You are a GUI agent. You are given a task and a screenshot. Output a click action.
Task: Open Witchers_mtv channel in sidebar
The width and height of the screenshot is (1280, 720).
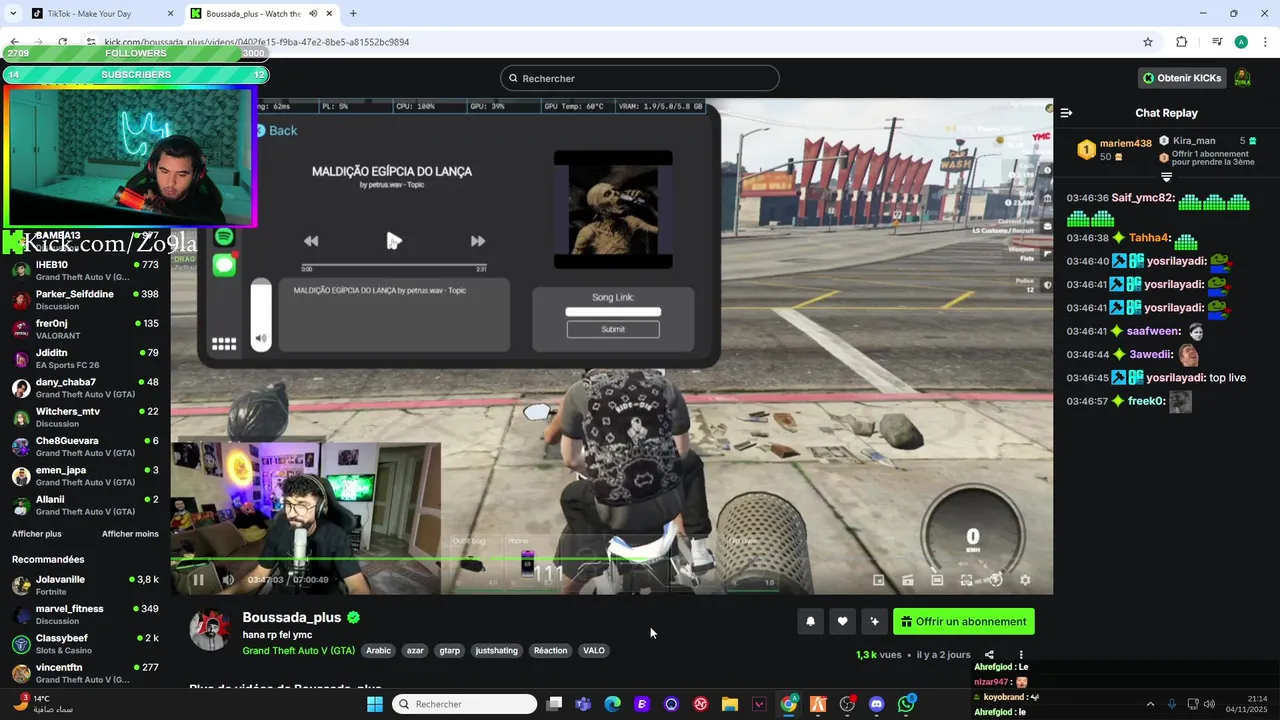click(x=85, y=417)
